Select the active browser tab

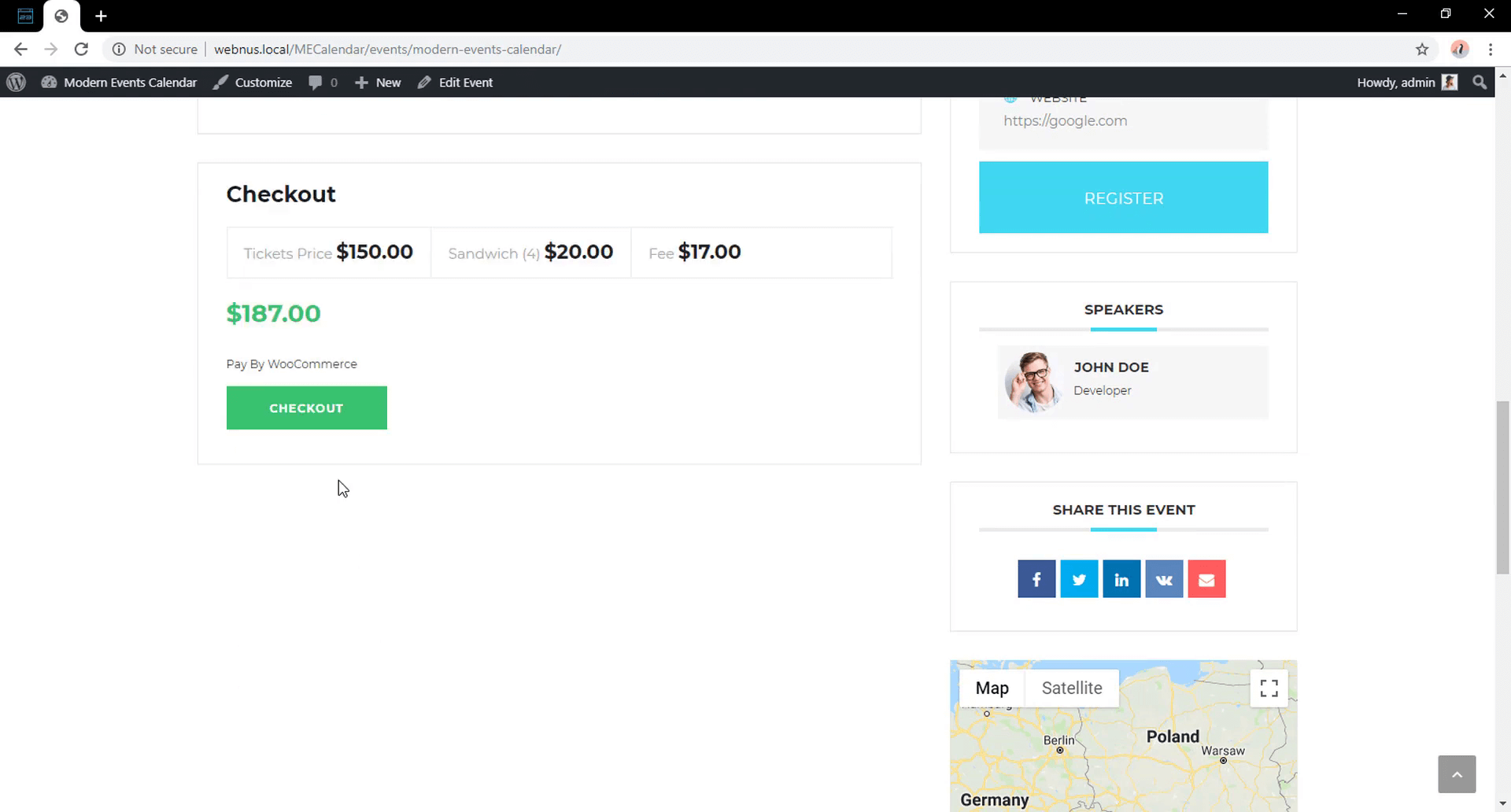click(x=61, y=16)
